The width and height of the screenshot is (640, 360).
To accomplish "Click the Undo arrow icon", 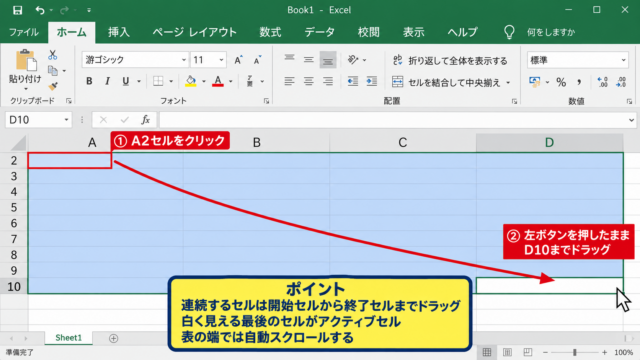I will click(x=40, y=10).
